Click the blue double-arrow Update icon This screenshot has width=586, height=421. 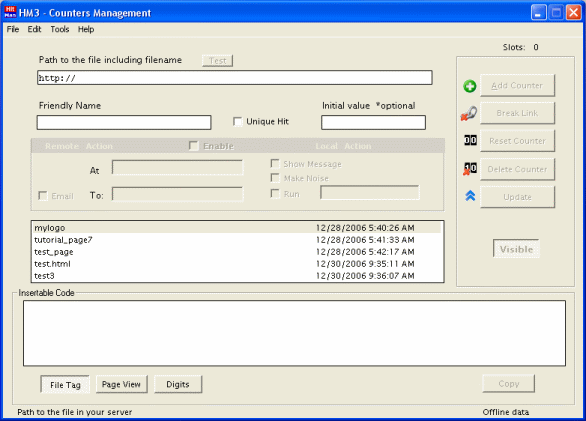[470, 196]
